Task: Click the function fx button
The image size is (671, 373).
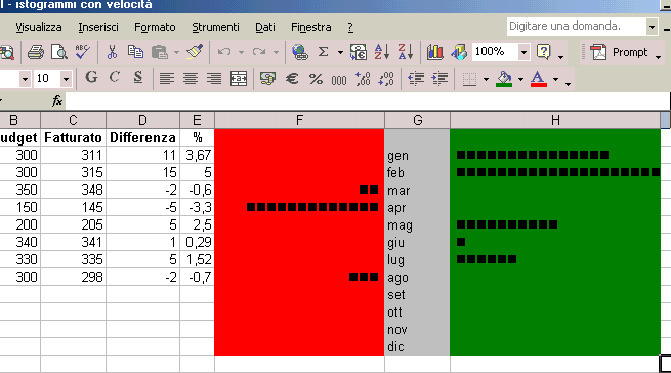Action: [x=57, y=101]
